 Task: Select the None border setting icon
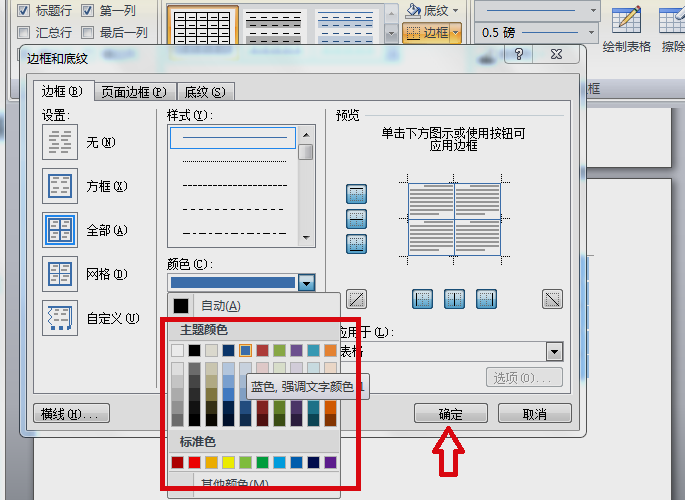pyautogui.click(x=60, y=142)
